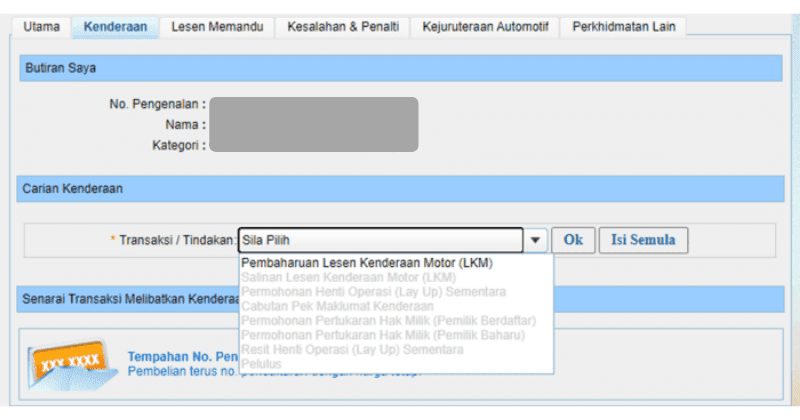Viewport: 800px width, 420px height.
Task: Click the Isi Semula reset button
Action: coord(643,240)
